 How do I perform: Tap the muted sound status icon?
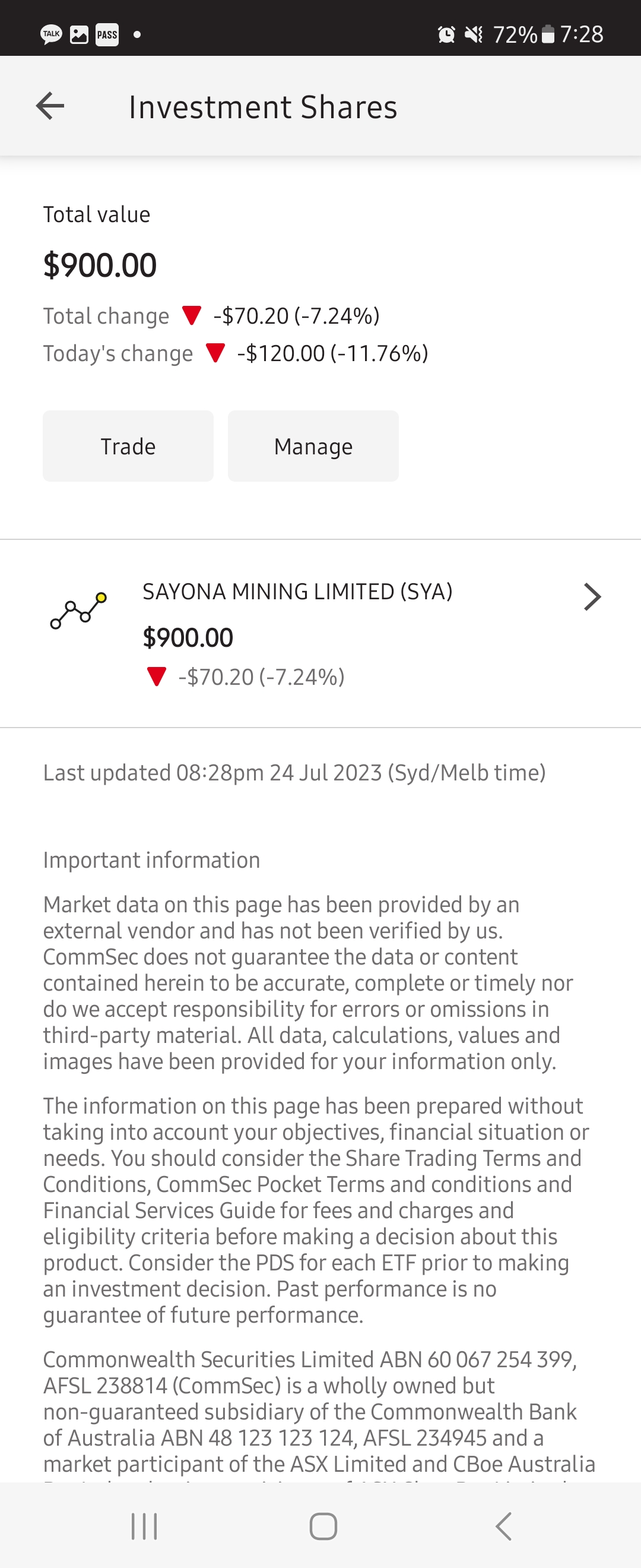473,34
